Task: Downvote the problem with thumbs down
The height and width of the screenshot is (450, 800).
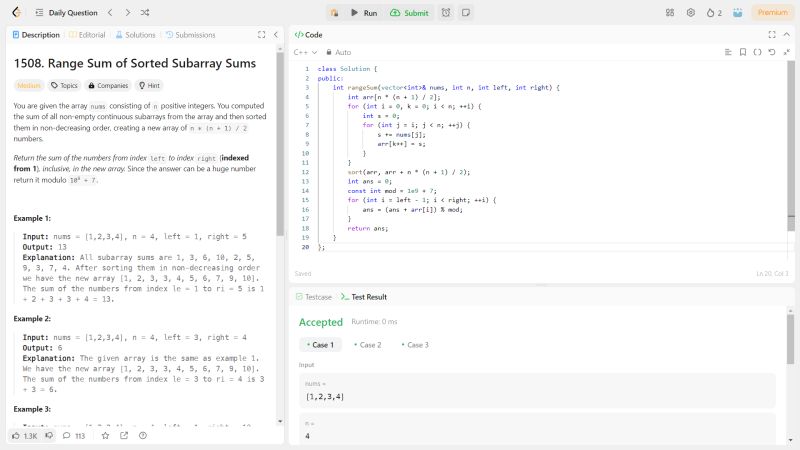Action: pos(50,436)
